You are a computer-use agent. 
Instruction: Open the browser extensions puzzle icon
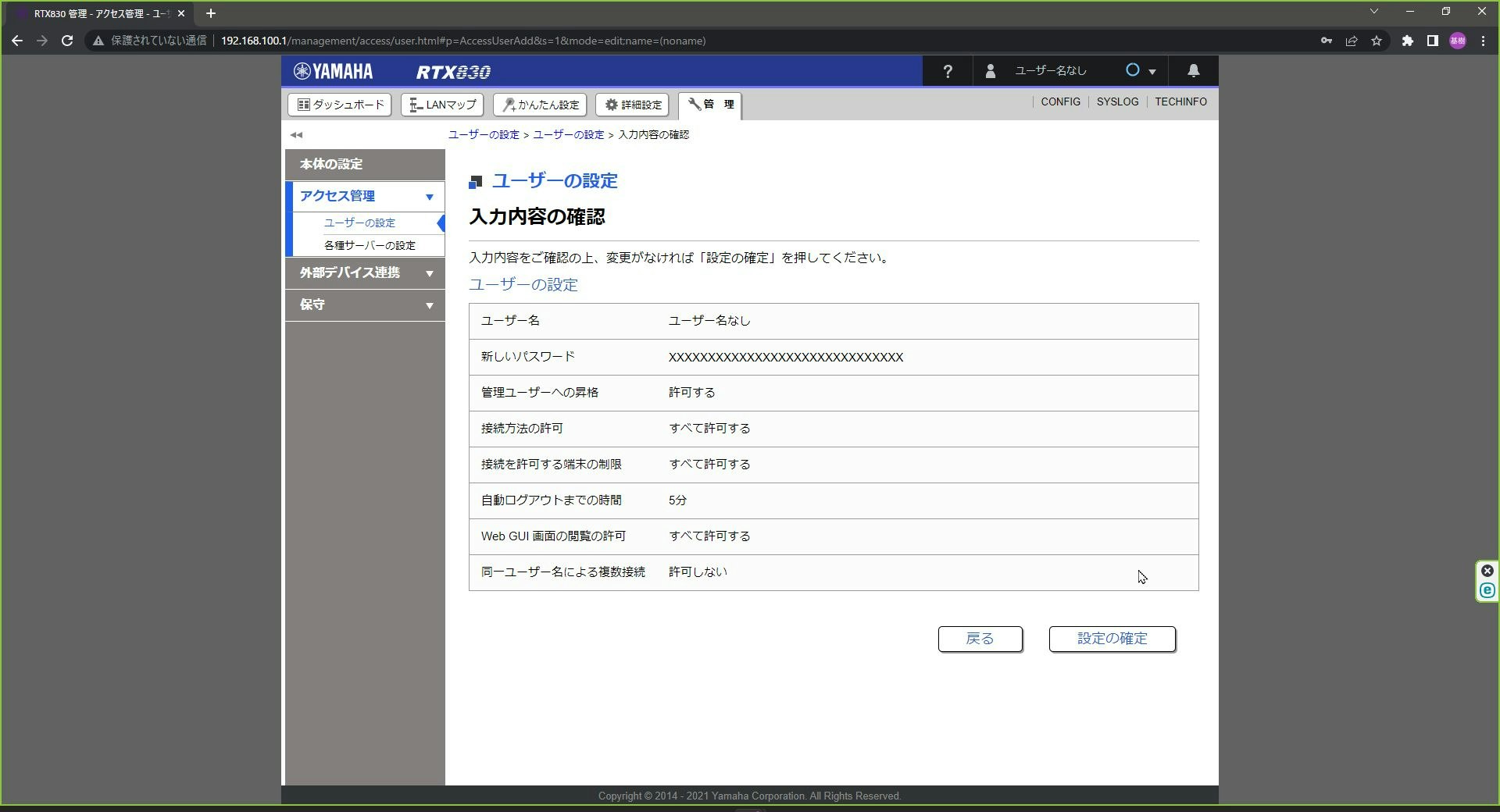click(1407, 41)
